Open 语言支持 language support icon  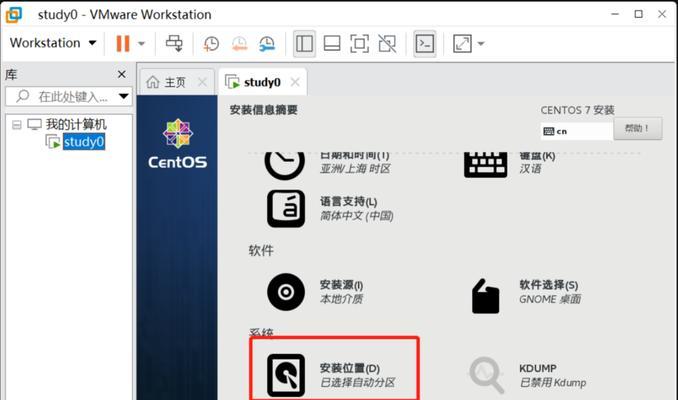(286, 208)
